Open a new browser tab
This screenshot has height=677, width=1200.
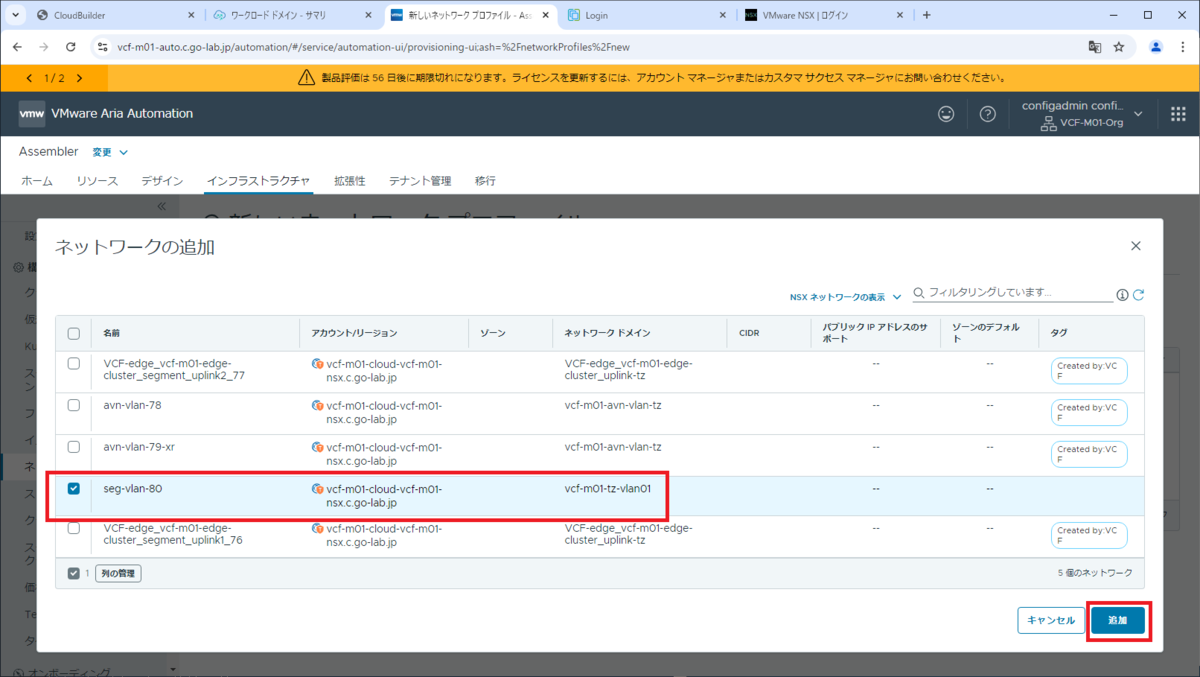point(927,15)
